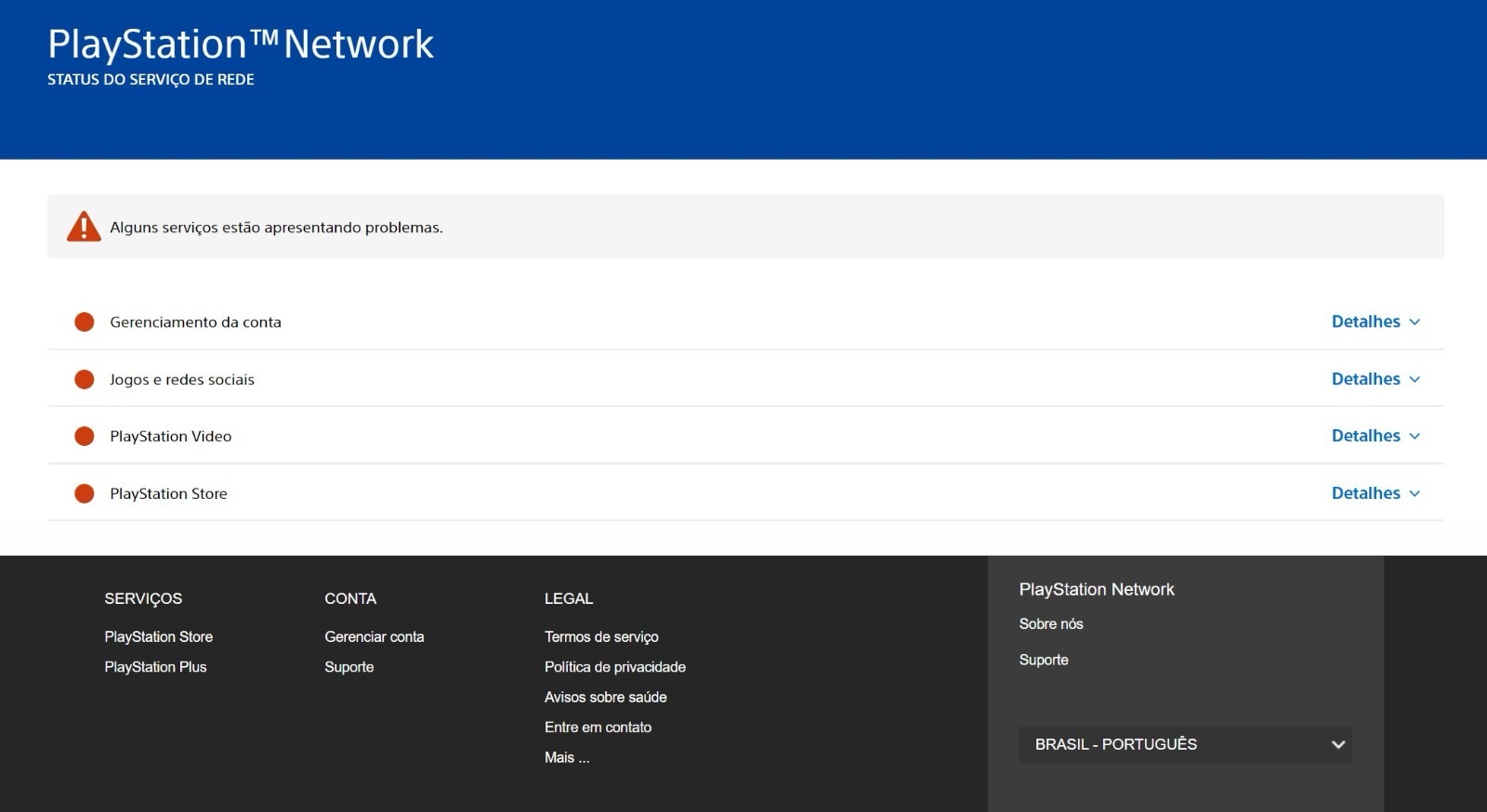Click the SERVIÇOS footer heading

pyautogui.click(x=143, y=598)
